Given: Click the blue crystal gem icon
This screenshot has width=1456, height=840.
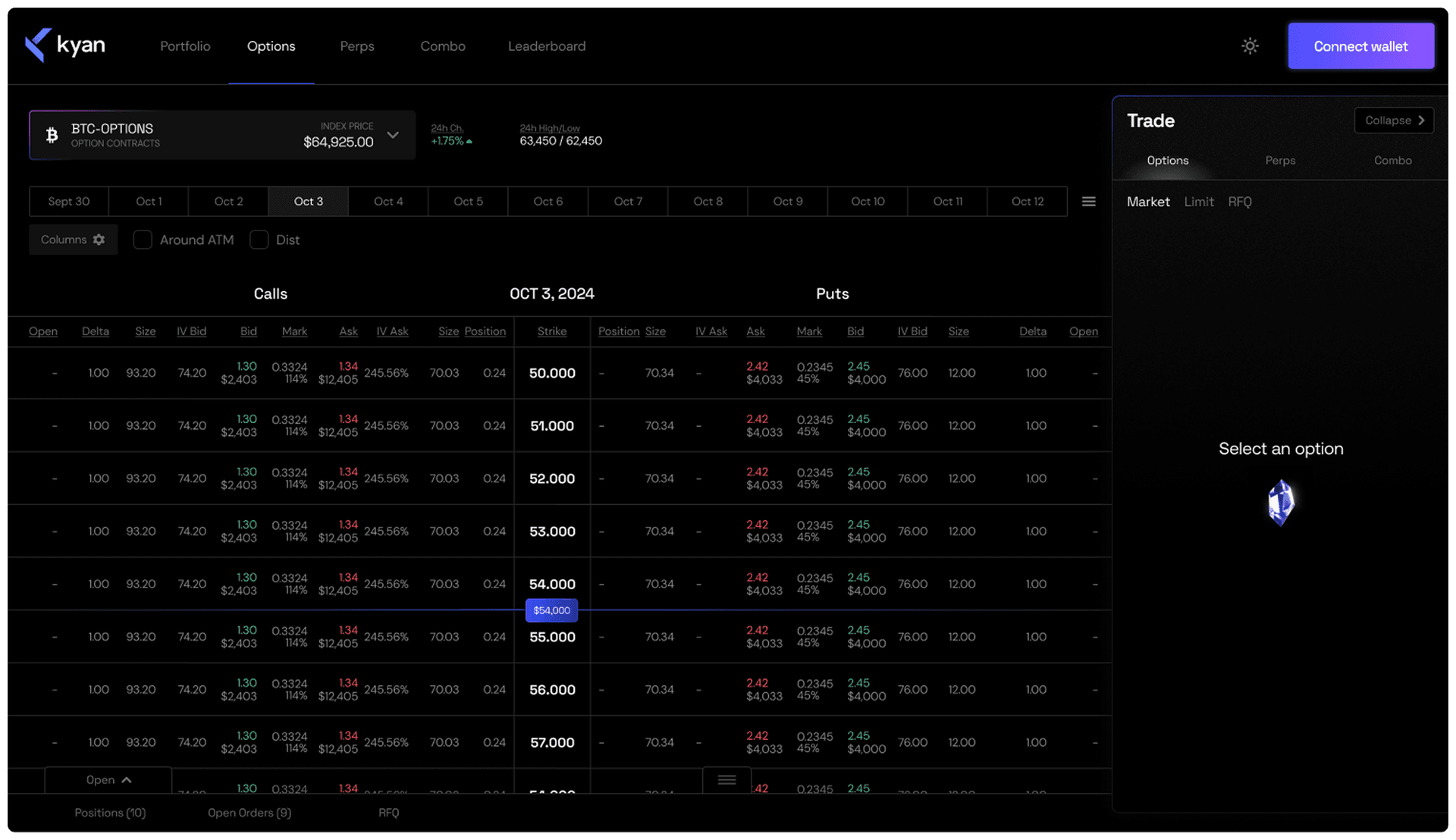Looking at the screenshot, I should point(1281,503).
